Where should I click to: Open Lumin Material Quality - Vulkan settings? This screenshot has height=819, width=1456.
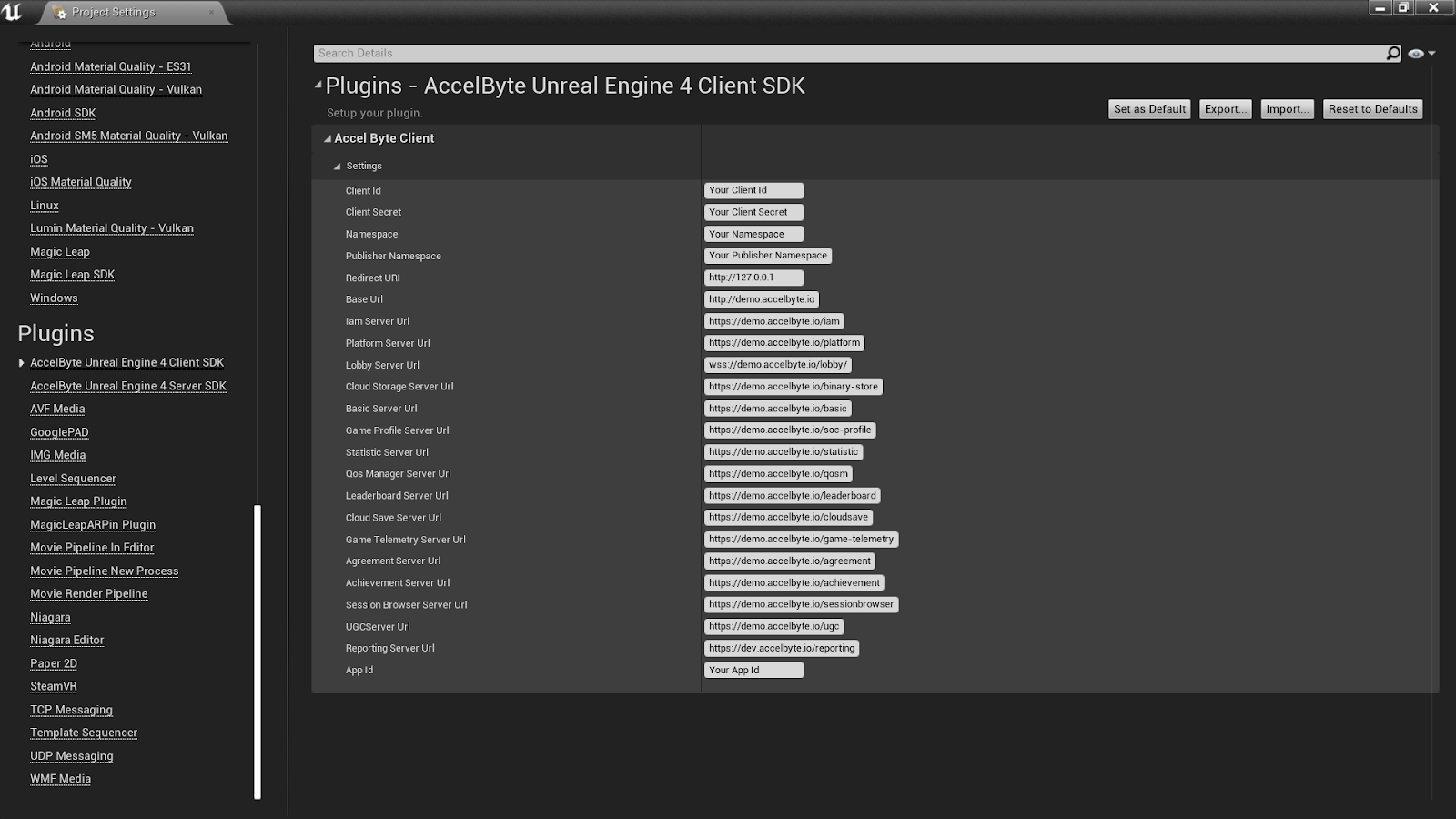pos(112,229)
